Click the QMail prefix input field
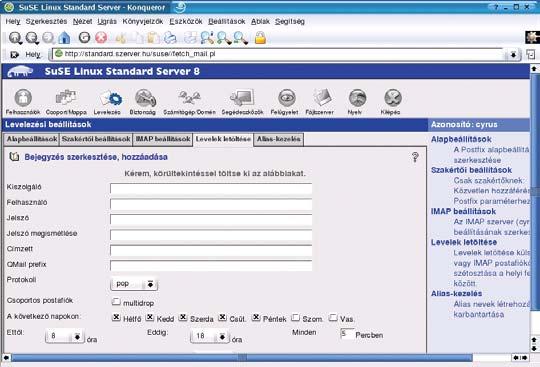The image size is (540, 367). pyautogui.click(x=211, y=265)
